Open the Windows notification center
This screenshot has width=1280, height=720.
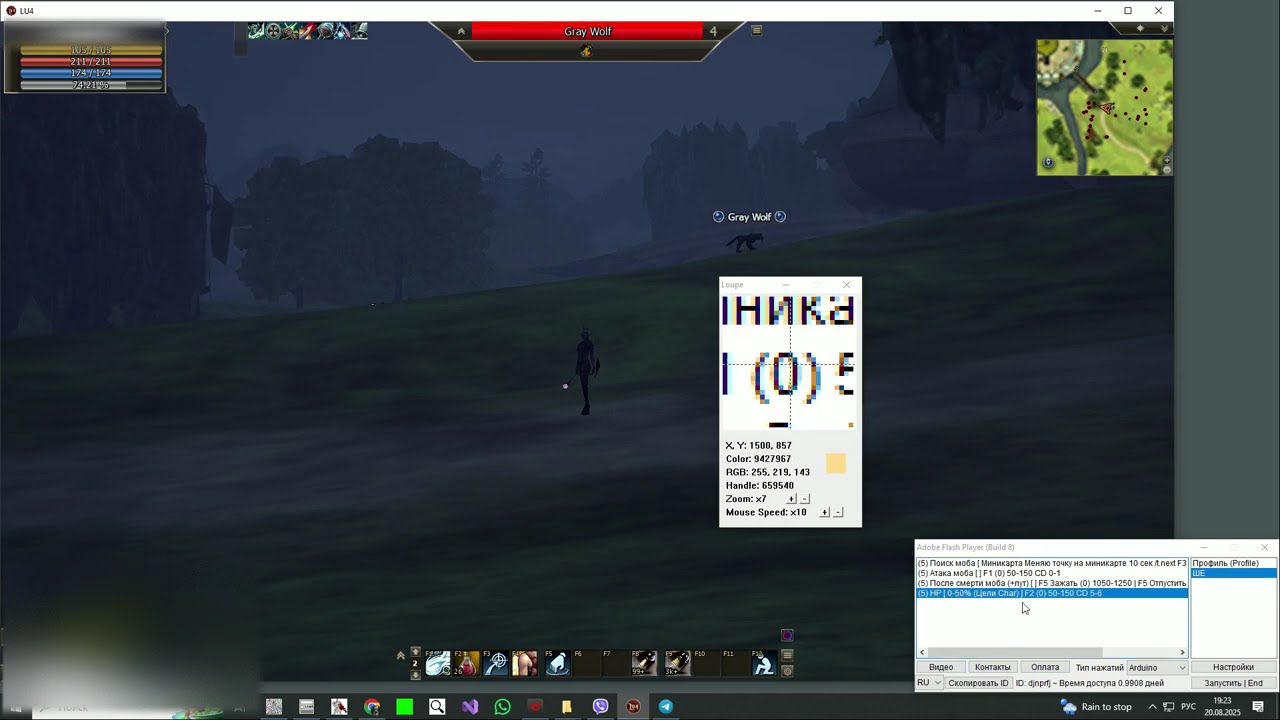pos(1258,707)
